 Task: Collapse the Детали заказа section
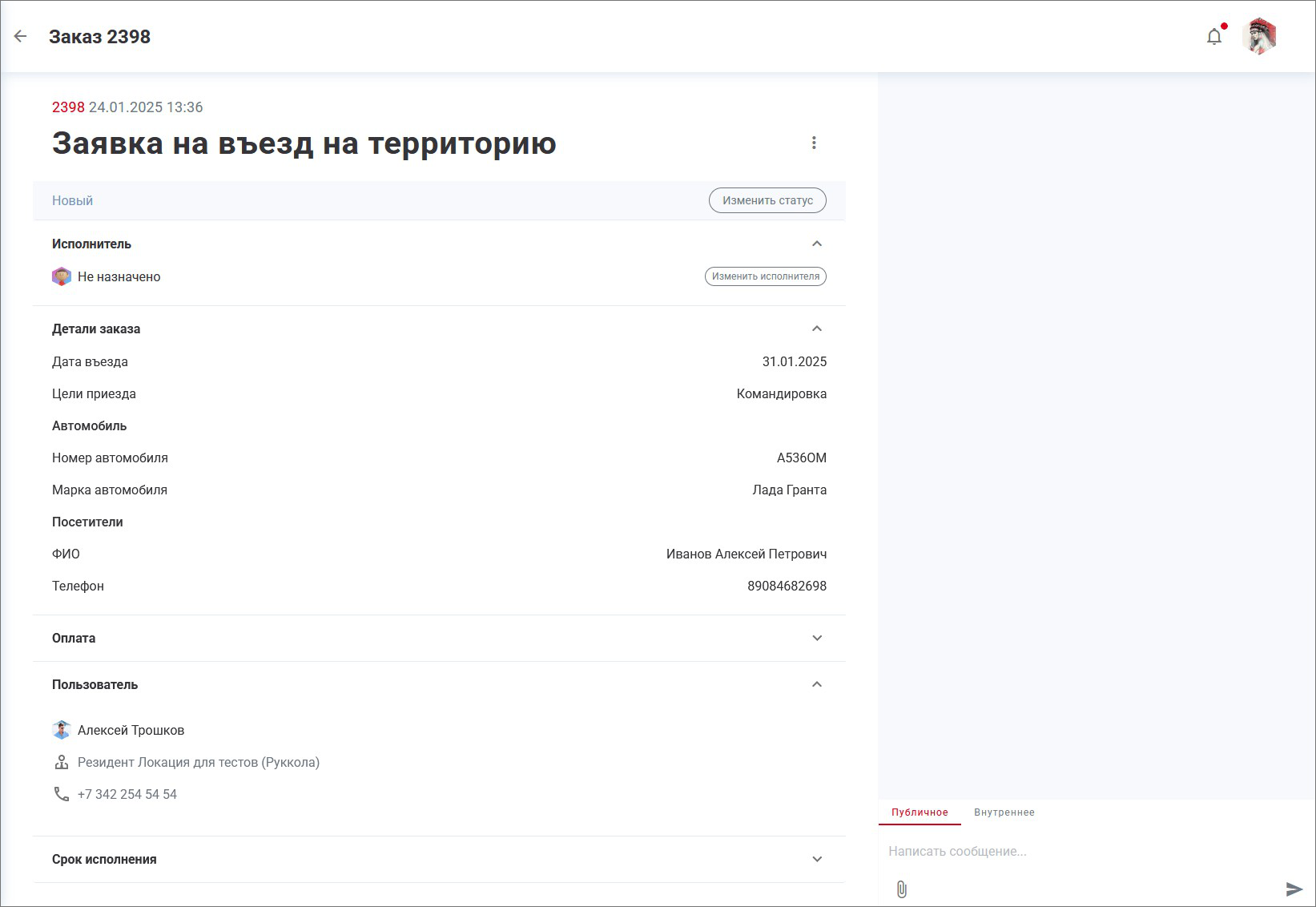[x=817, y=329]
